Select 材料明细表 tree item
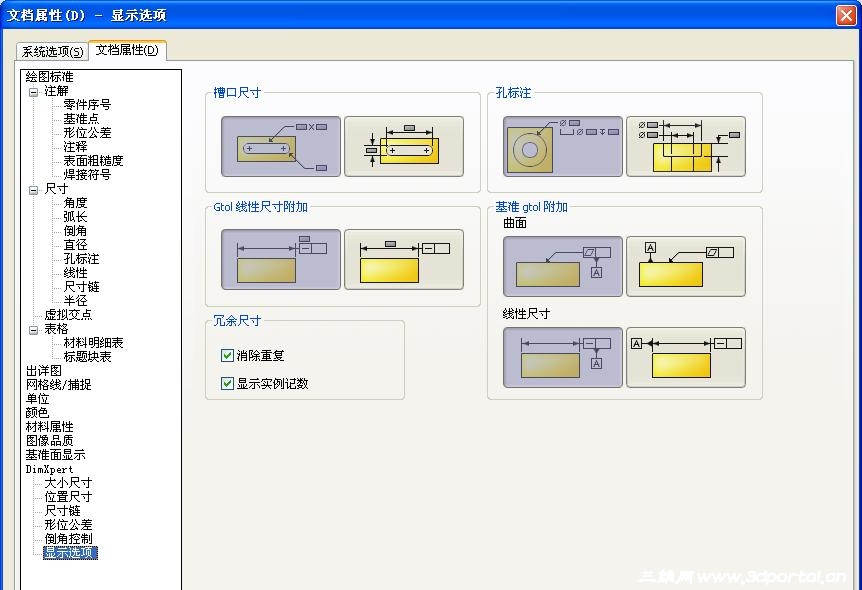Viewport: 862px width, 590px height. point(93,343)
